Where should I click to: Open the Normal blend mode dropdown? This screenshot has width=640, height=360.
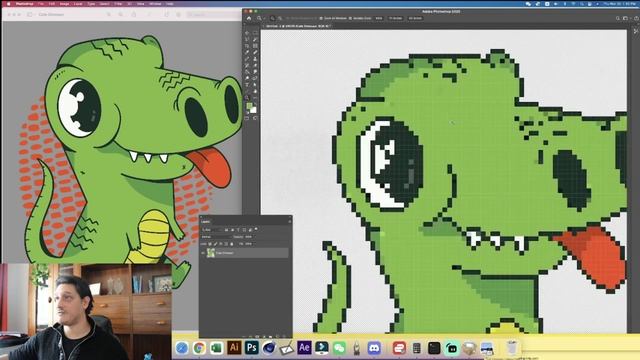coord(216,237)
